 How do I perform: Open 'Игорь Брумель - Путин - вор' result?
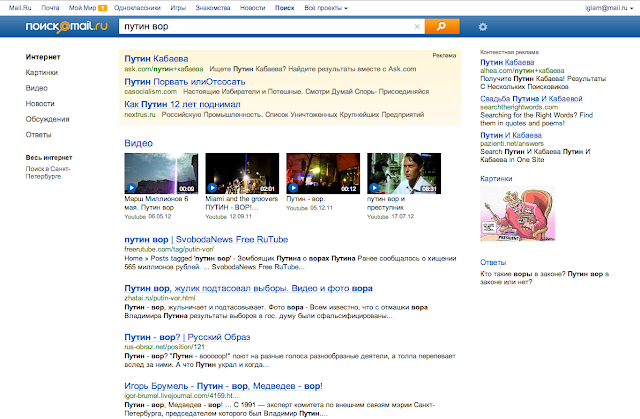click(x=223, y=386)
